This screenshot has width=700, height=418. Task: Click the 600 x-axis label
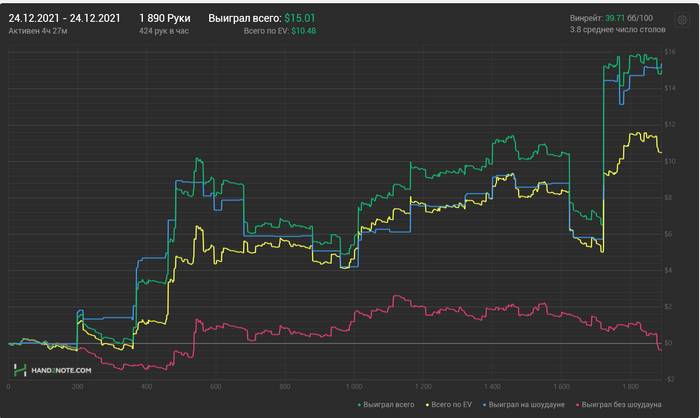[x=216, y=386]
